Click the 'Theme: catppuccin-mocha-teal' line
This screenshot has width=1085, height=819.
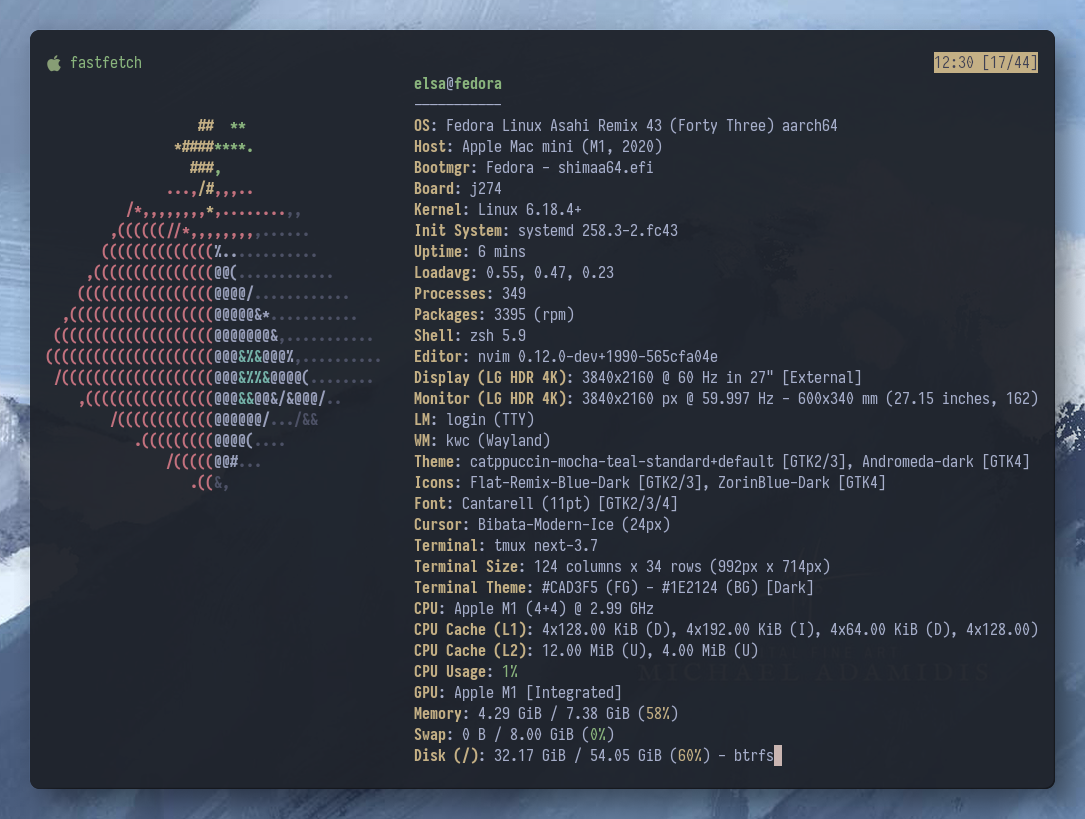click(x=722, y=461)
